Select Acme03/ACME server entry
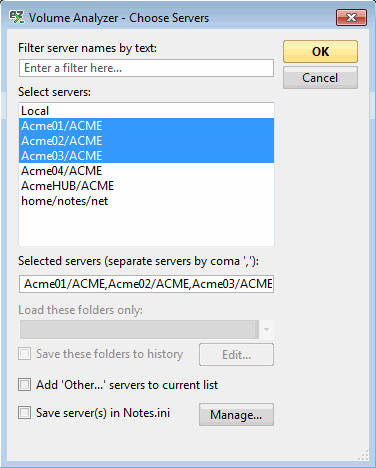Screen dimensions: 376x468 click(146, 156)
